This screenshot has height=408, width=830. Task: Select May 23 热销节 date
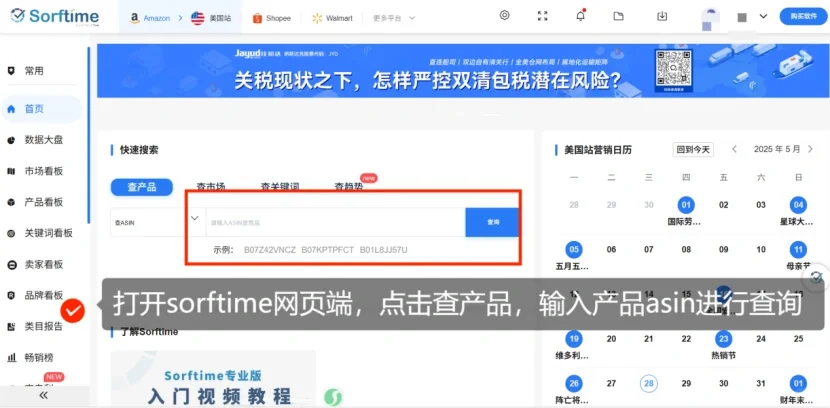[724, 339]
